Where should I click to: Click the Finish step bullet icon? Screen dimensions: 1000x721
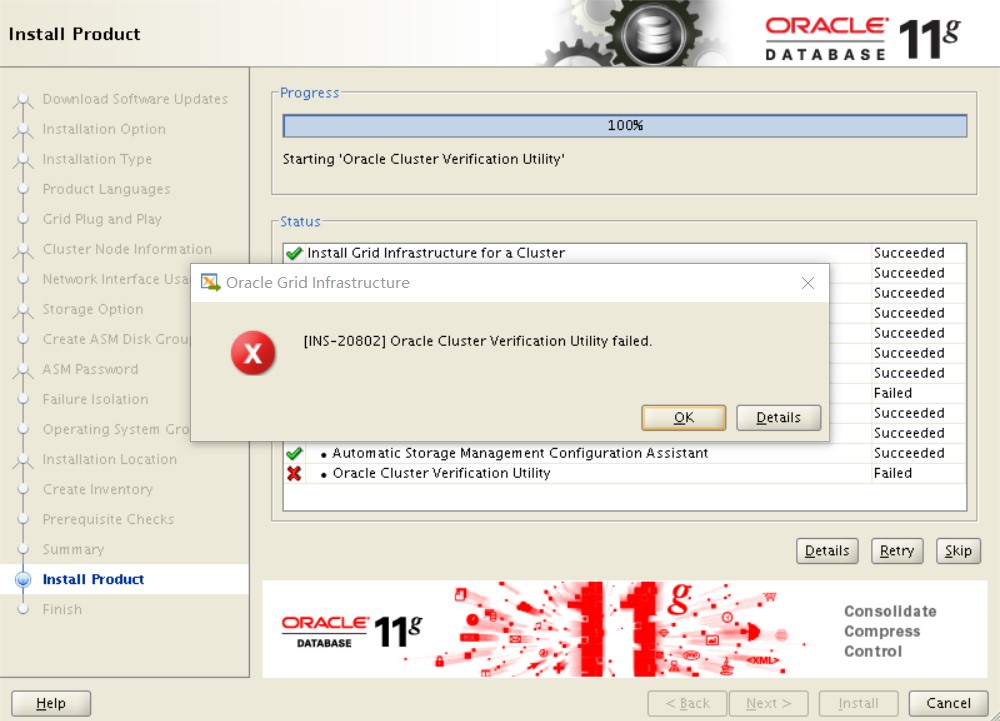24,609
